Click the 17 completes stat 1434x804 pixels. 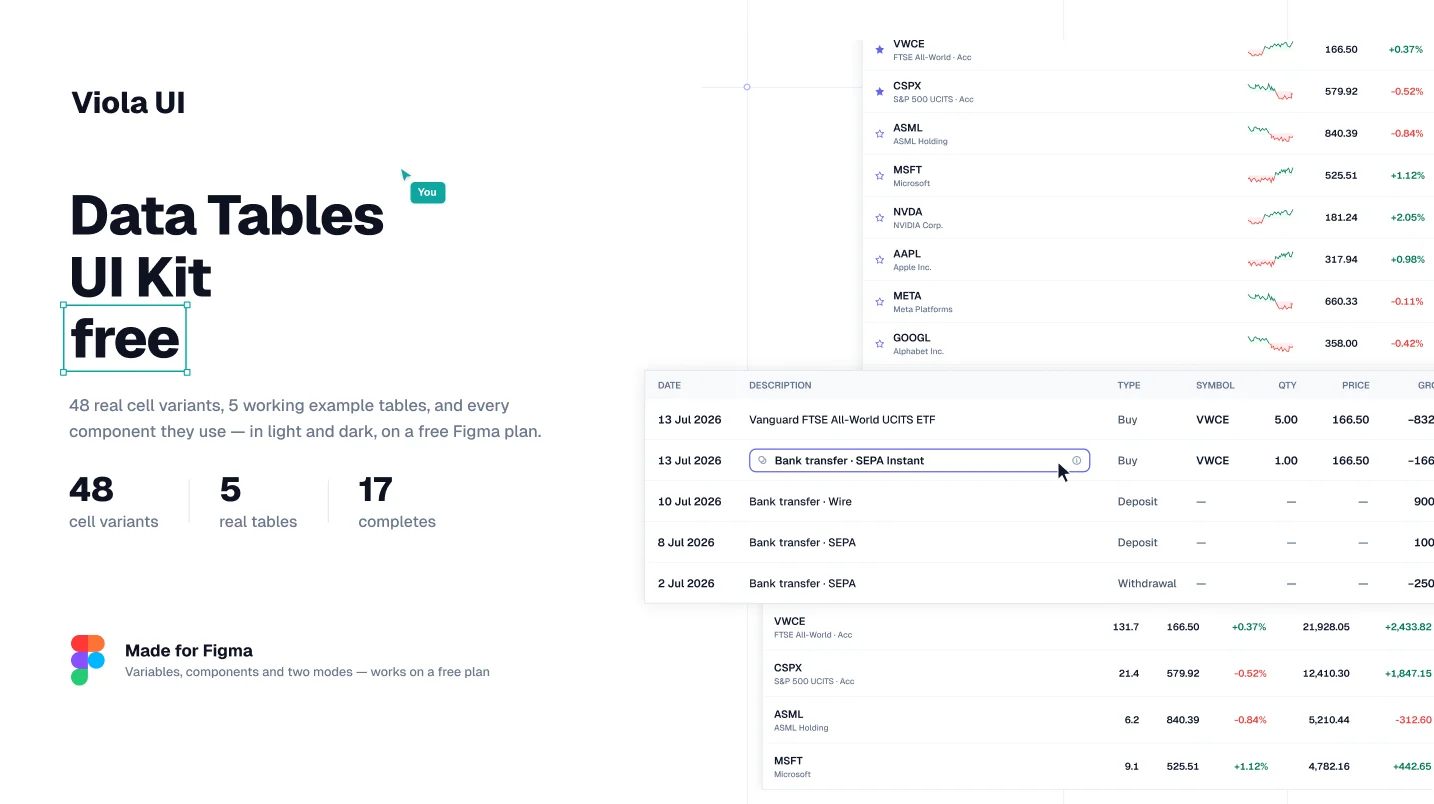[397, 503]
